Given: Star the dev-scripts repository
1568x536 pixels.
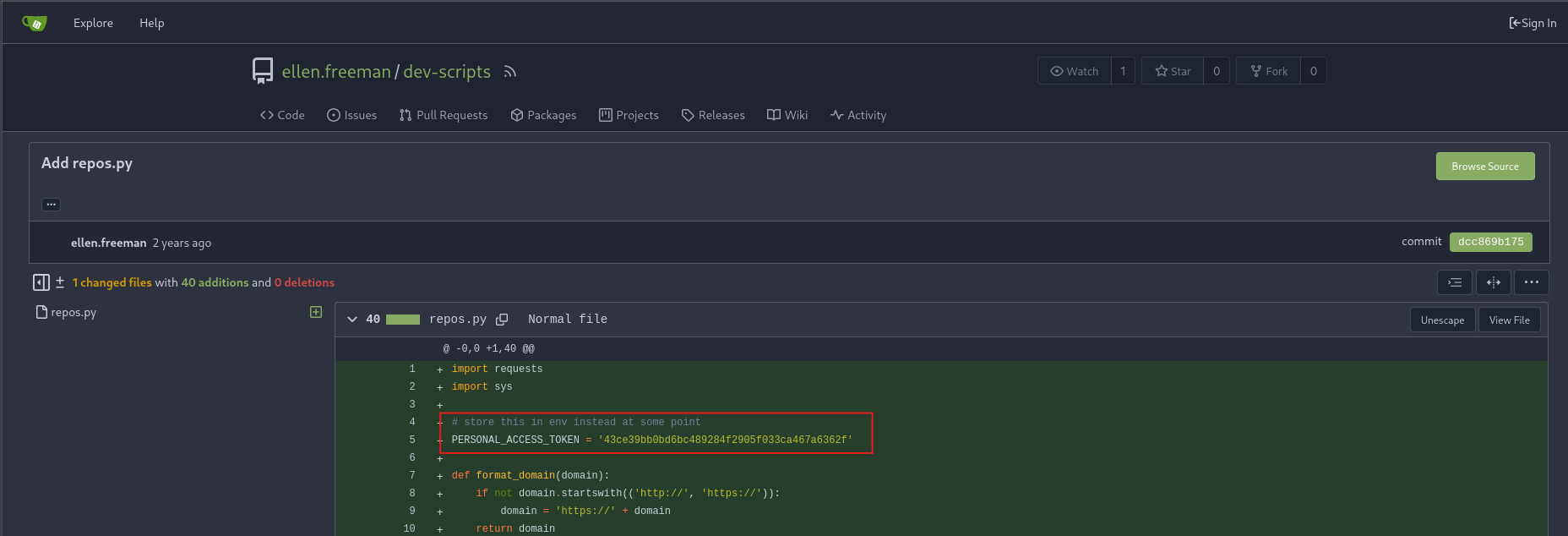Looking at the screenshot, I should pyautogui.click(x=1173, y=71).
